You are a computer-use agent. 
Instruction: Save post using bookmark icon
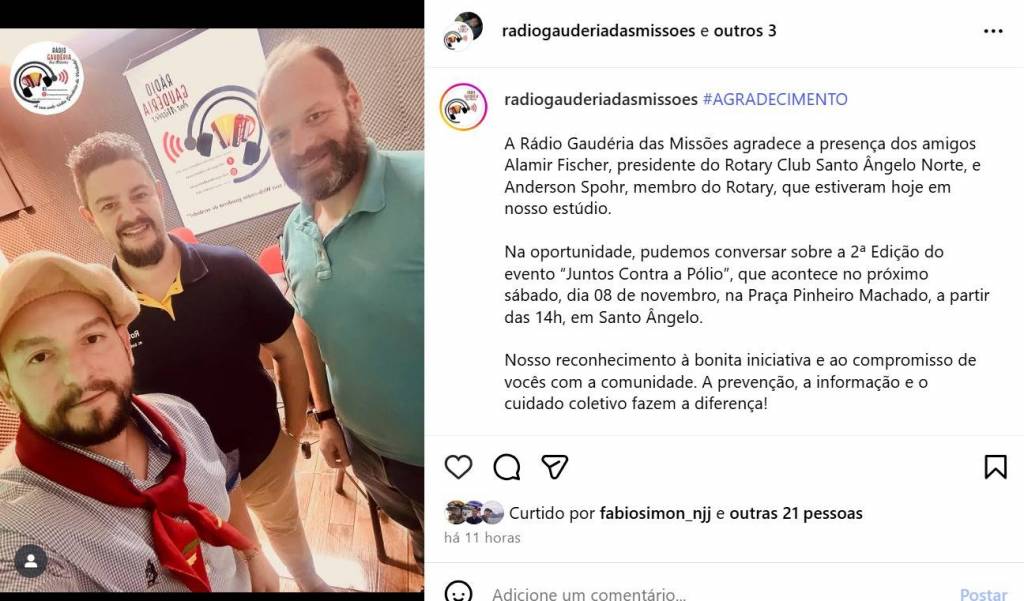pos(995,467)
